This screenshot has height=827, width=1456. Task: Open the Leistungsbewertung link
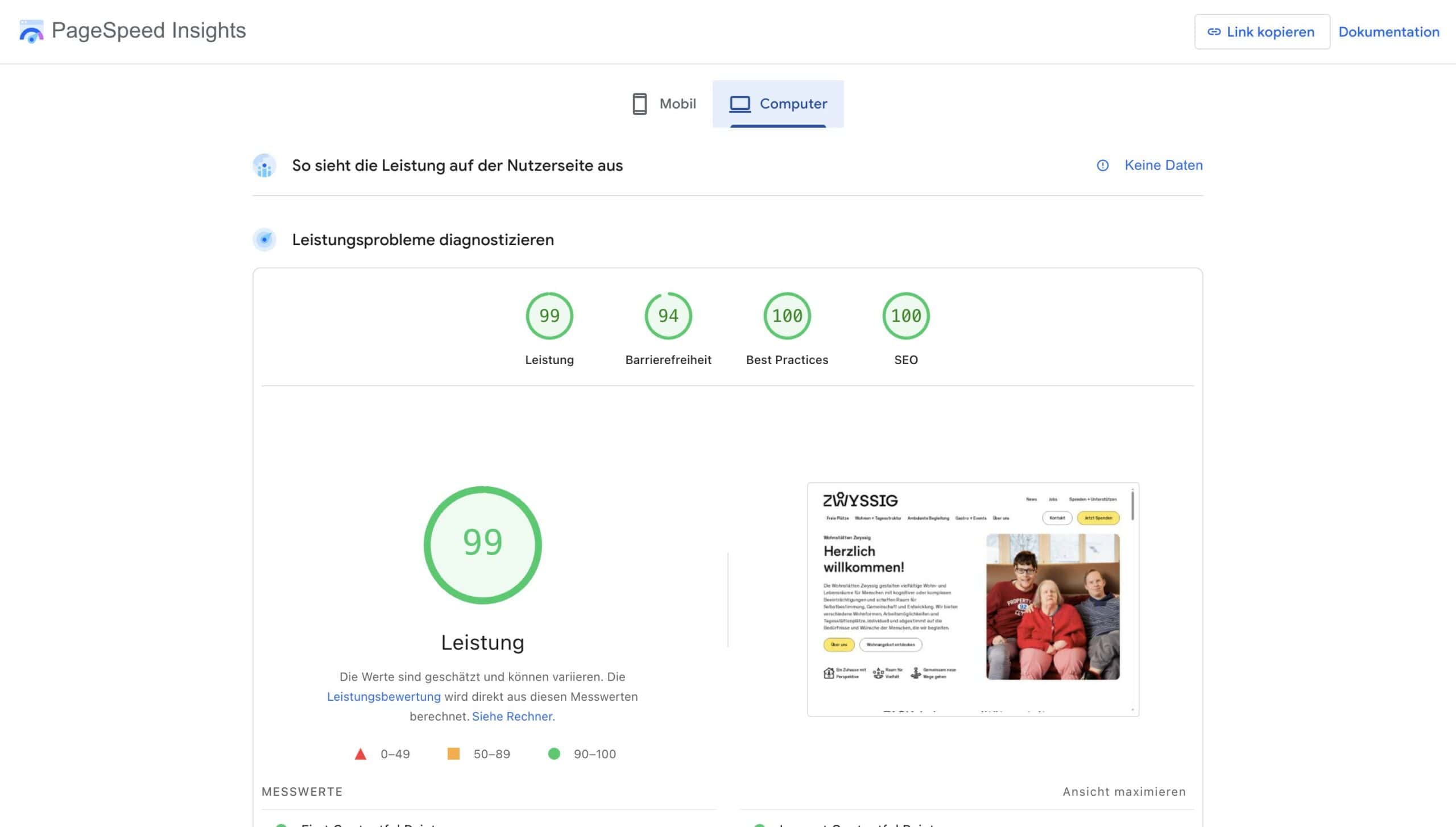tap(383, 697)
